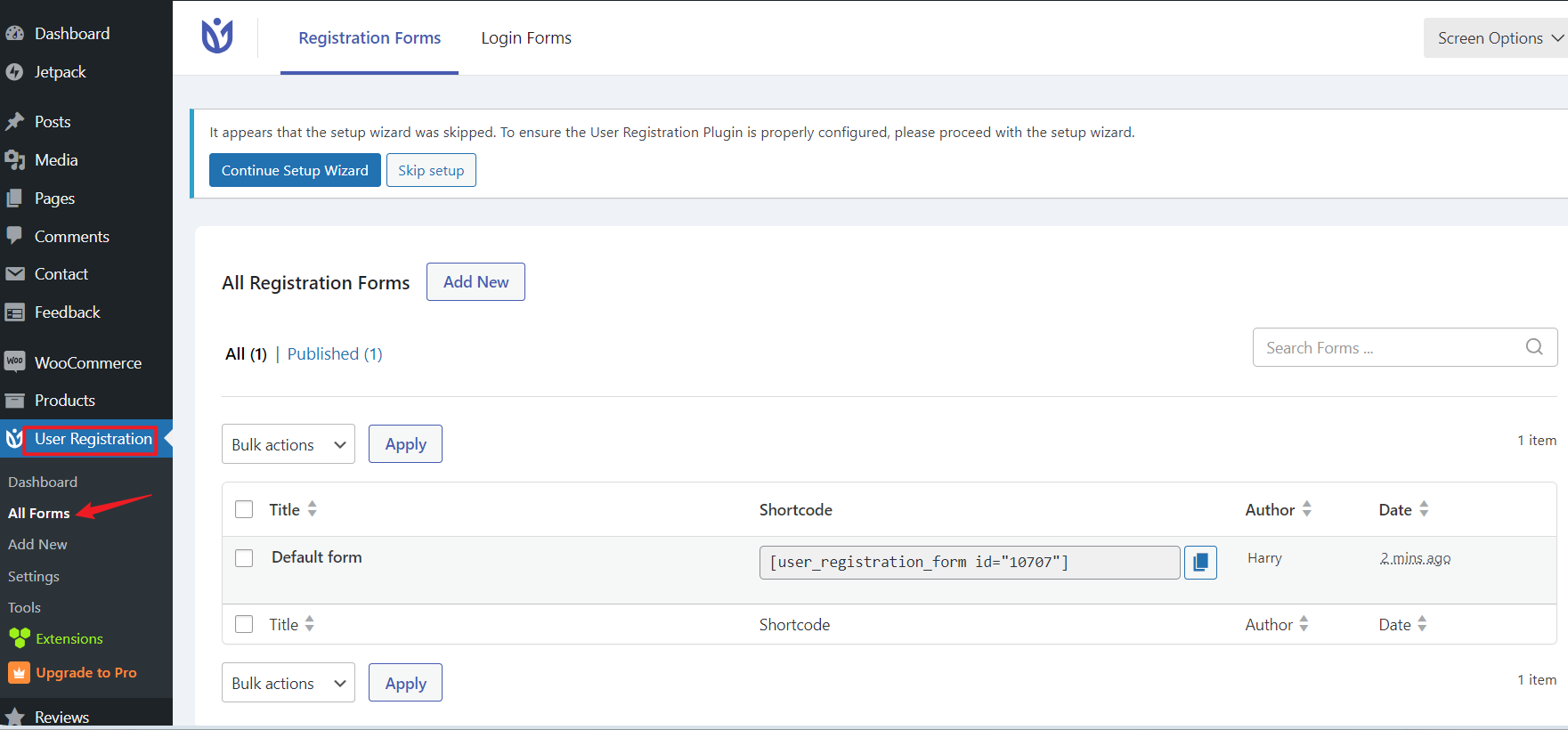
Task: Toggle select-all checkbox in table footer
Action: 244,624
